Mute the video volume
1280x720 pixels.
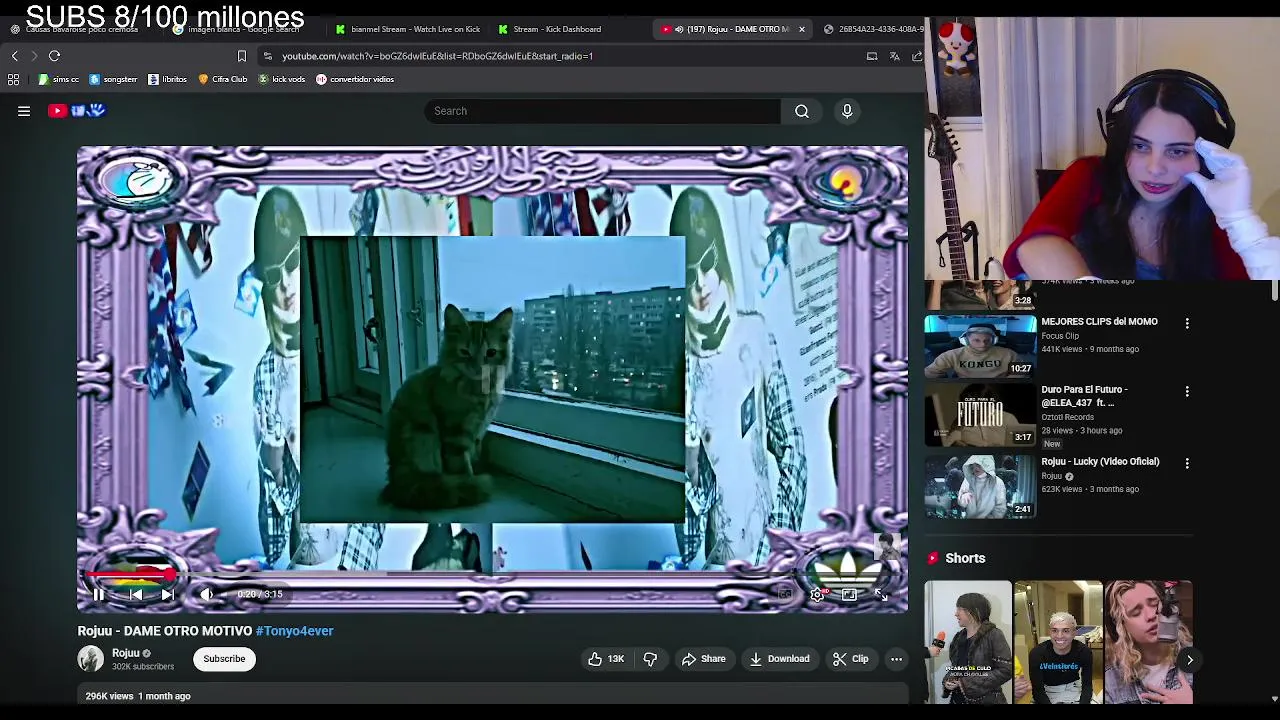click(206, 594)
